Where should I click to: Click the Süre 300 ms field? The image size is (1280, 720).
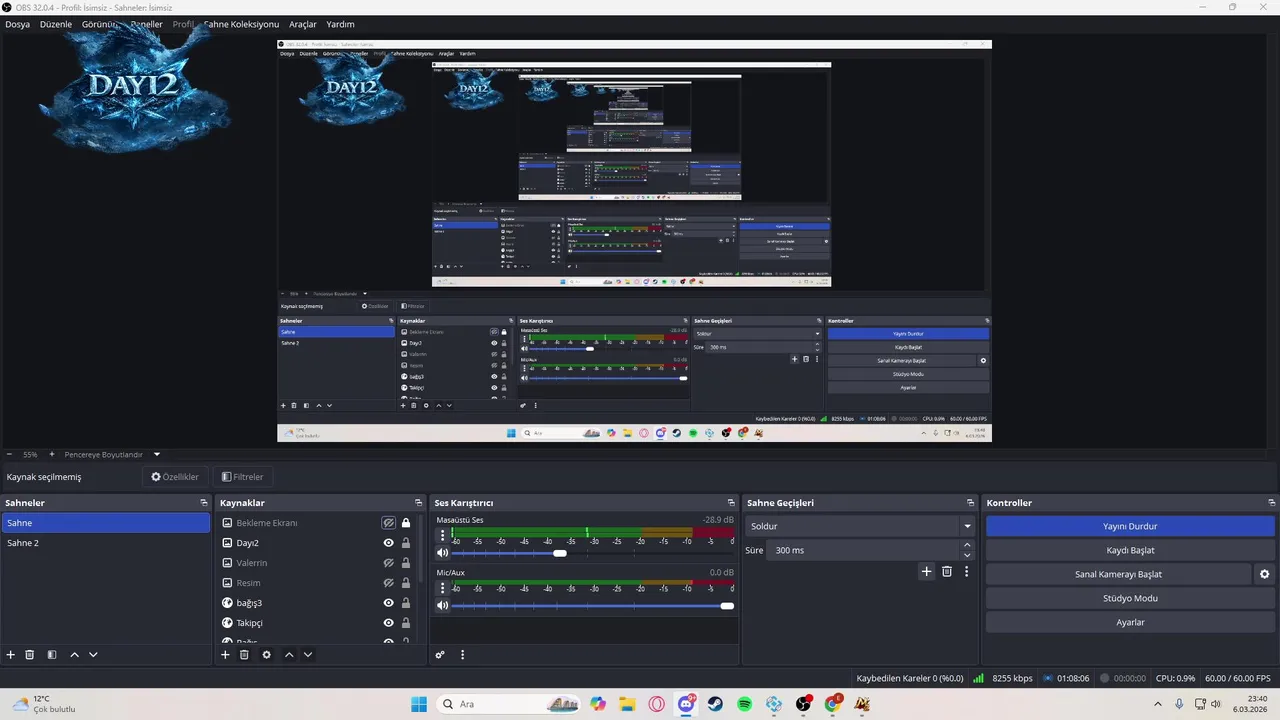pos(863,550)
